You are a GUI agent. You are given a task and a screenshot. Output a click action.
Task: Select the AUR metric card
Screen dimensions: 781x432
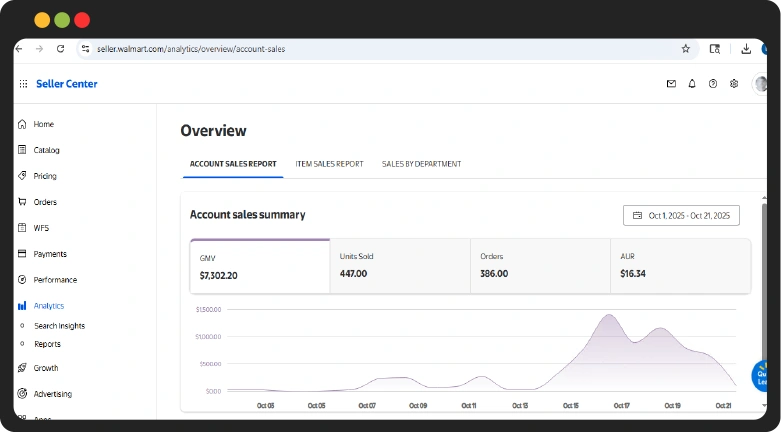coord(680,266)
